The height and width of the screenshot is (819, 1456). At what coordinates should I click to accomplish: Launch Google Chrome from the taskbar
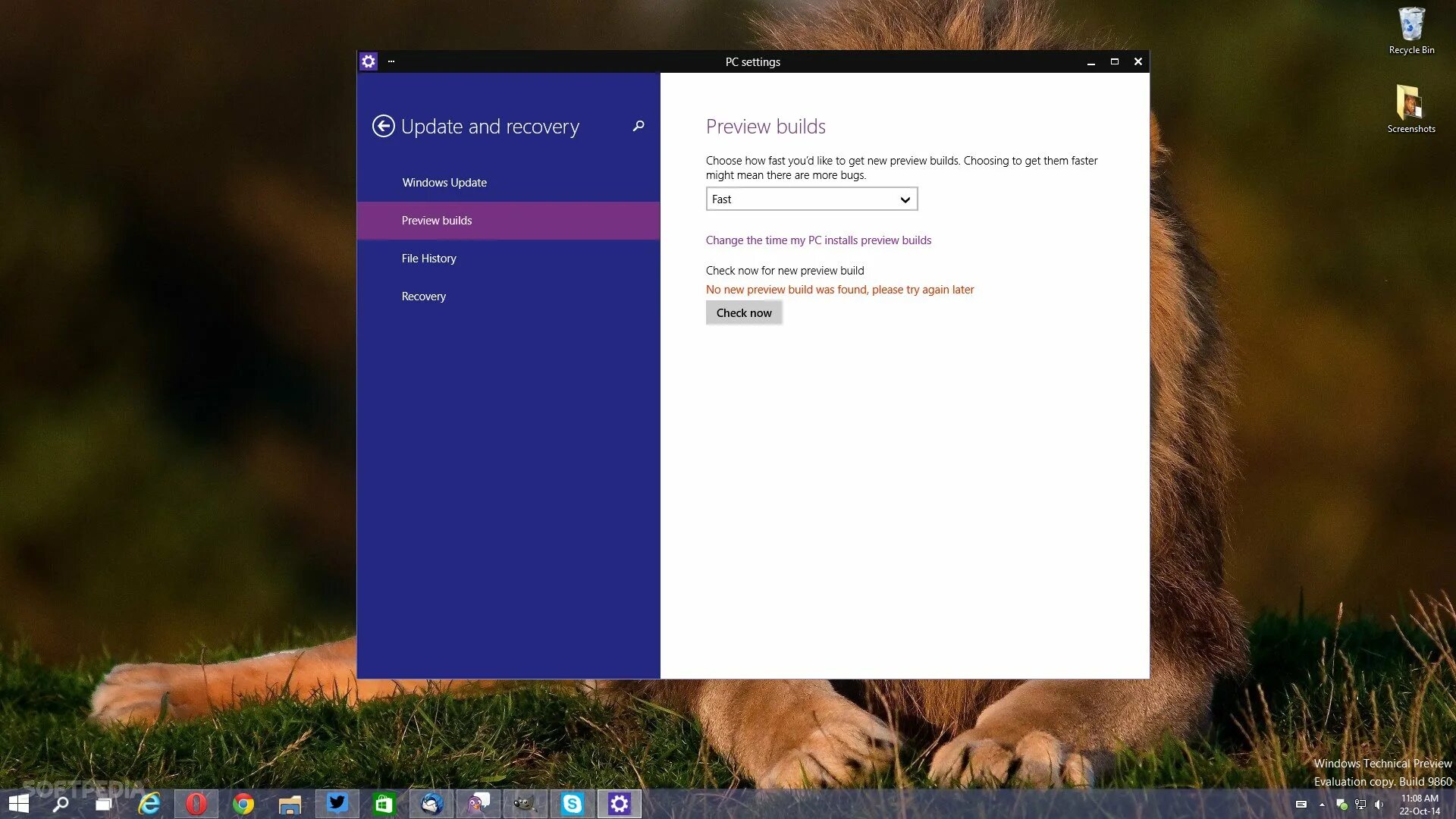click(243, 804)
